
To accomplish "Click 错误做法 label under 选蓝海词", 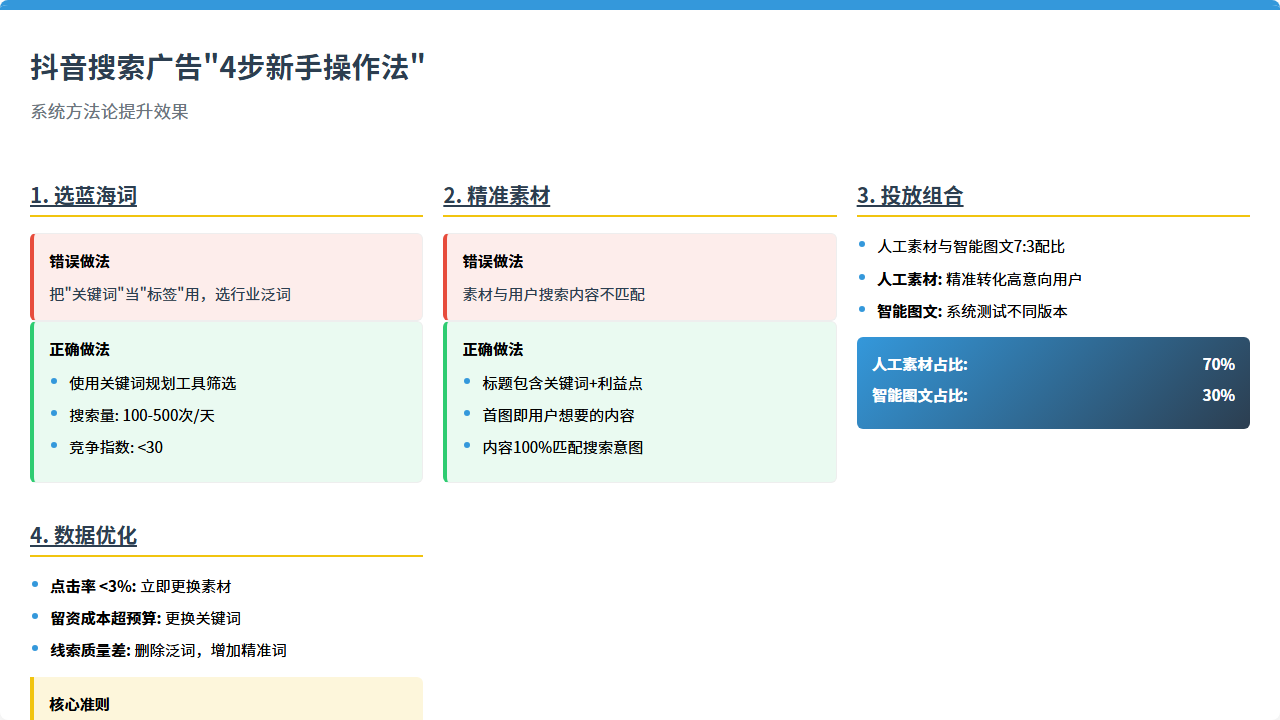I will (80, 261).
